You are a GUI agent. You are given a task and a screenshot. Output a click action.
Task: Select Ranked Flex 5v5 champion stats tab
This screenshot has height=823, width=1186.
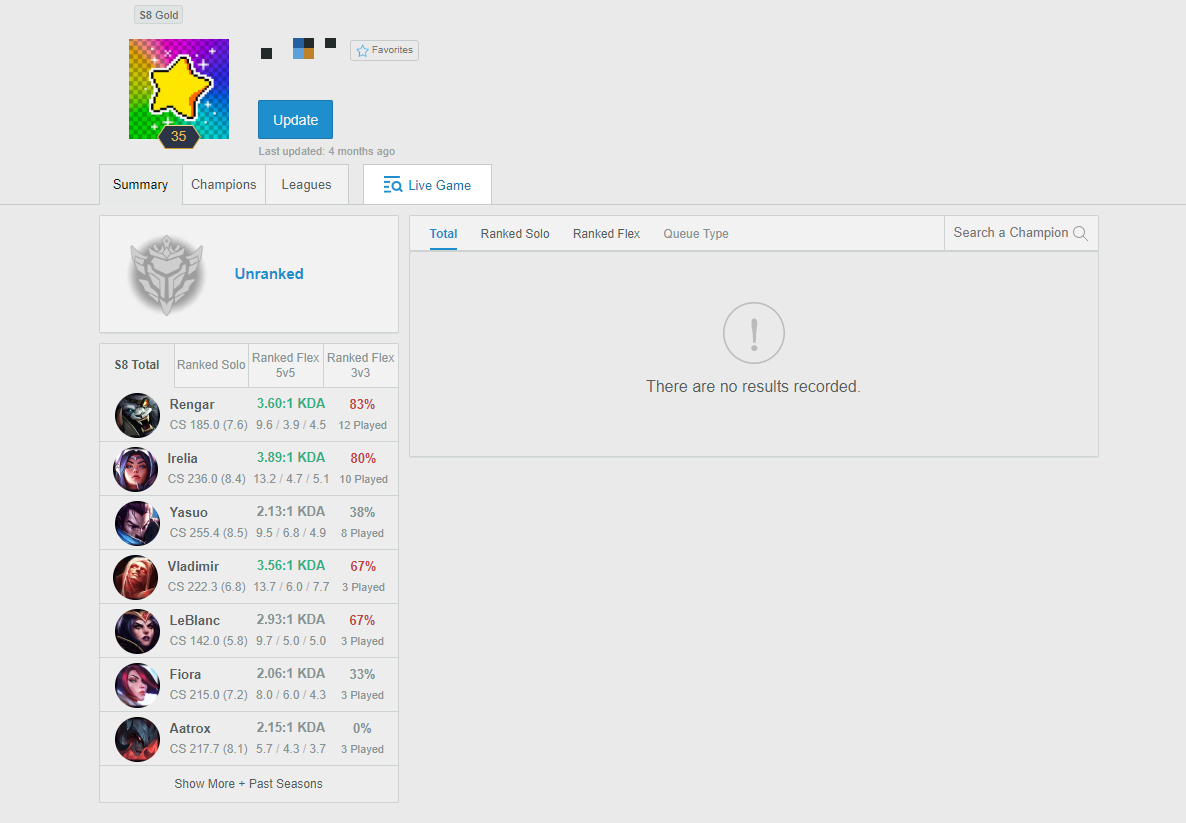[286, 365]
